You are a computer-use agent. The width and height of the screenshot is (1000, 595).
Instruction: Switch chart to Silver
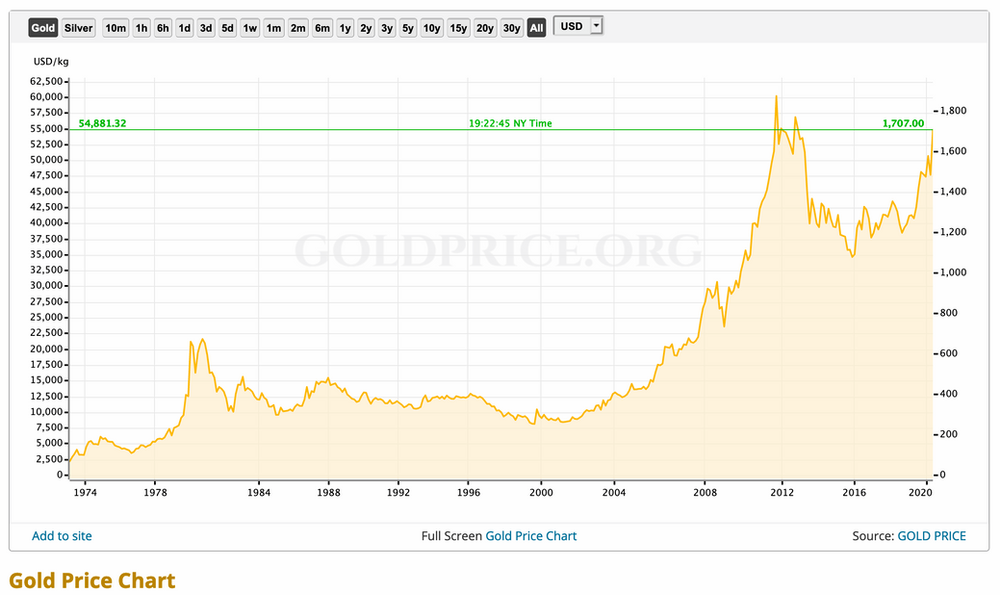point(78,27)
